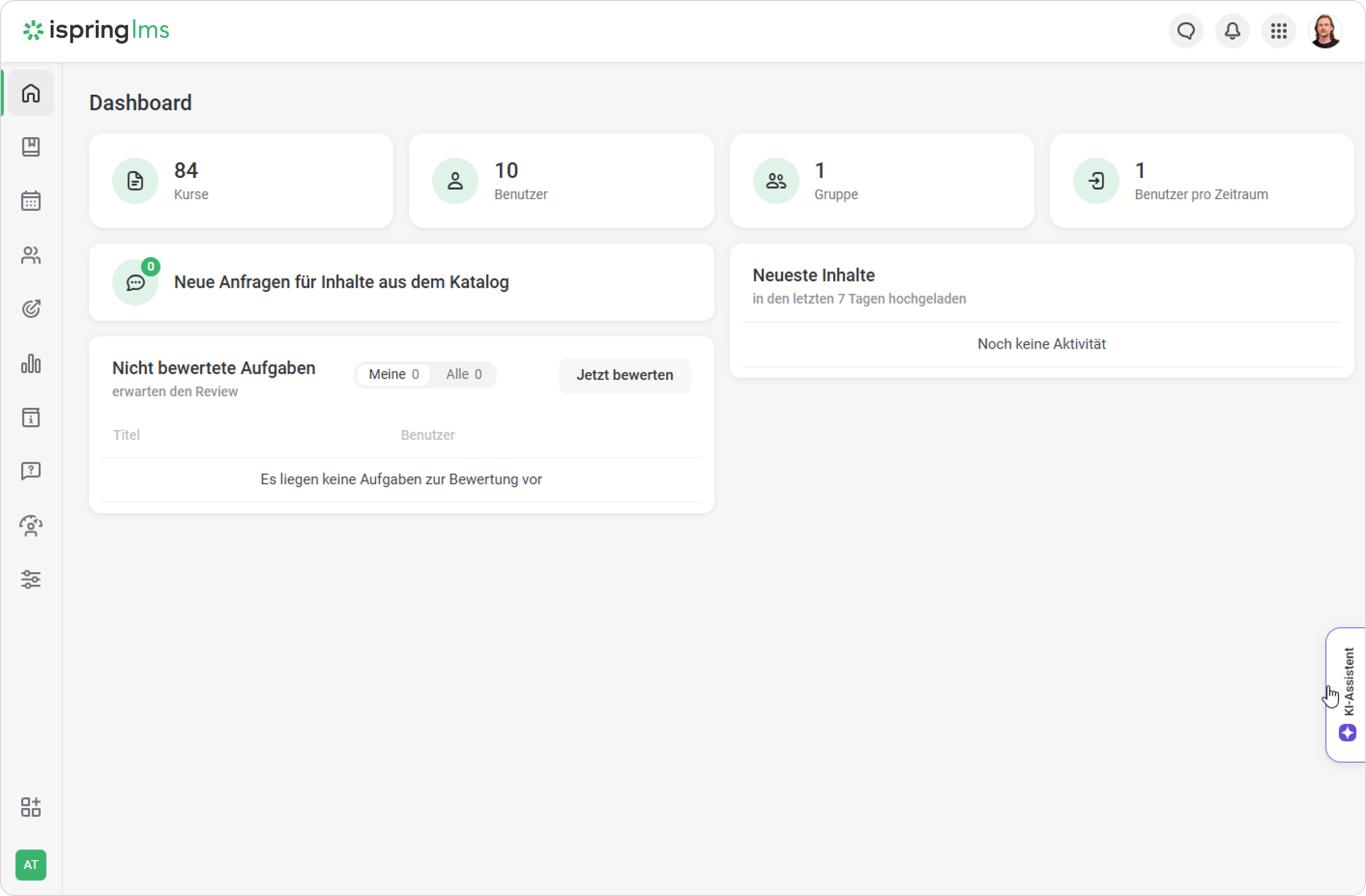Click the Jetzt bewerten button
Screen dimensions: 1366x896
pos(625,375)
